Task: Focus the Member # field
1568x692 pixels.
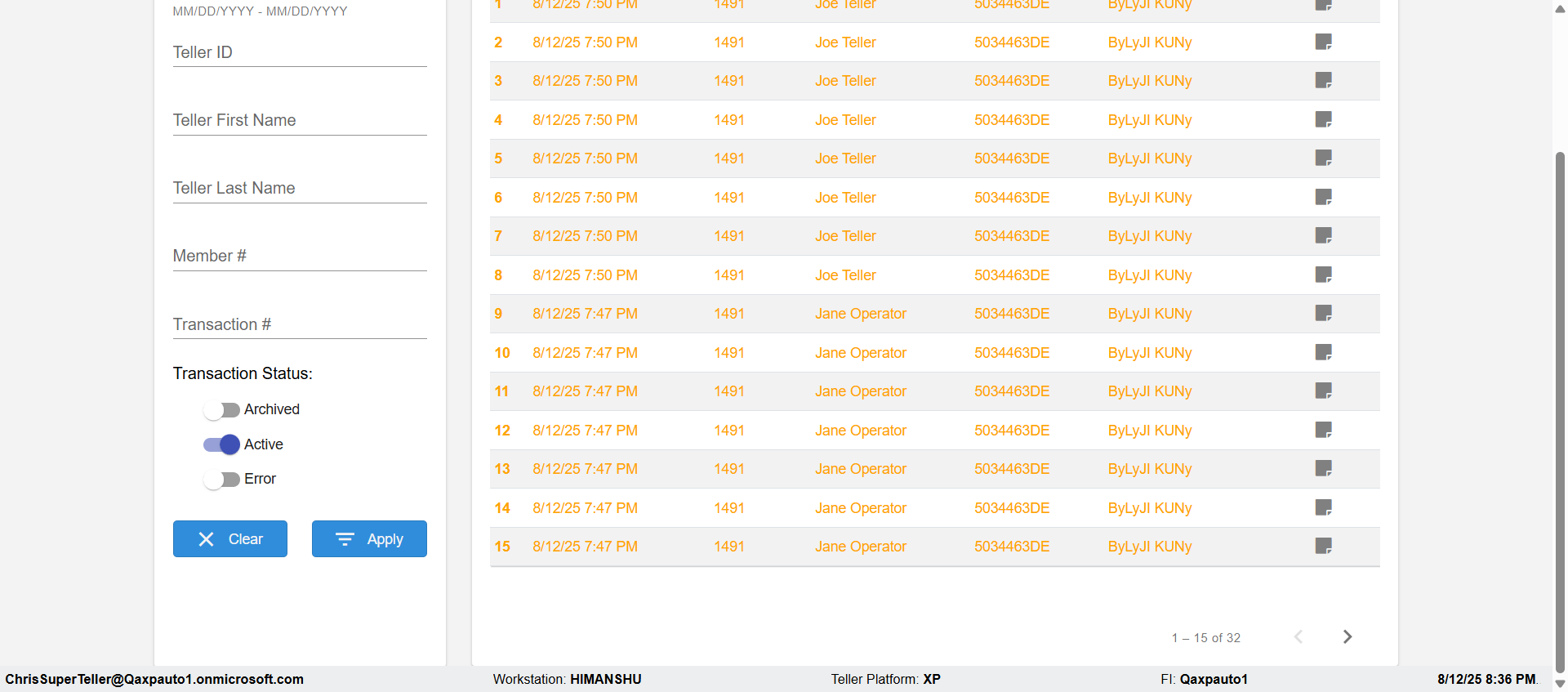Action: coord(300,257)
